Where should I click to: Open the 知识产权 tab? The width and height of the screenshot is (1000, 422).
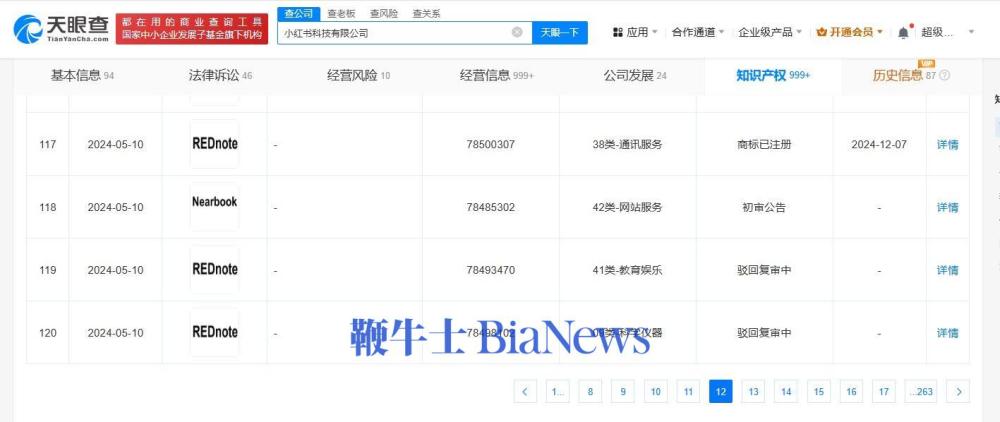click(773, 76)
